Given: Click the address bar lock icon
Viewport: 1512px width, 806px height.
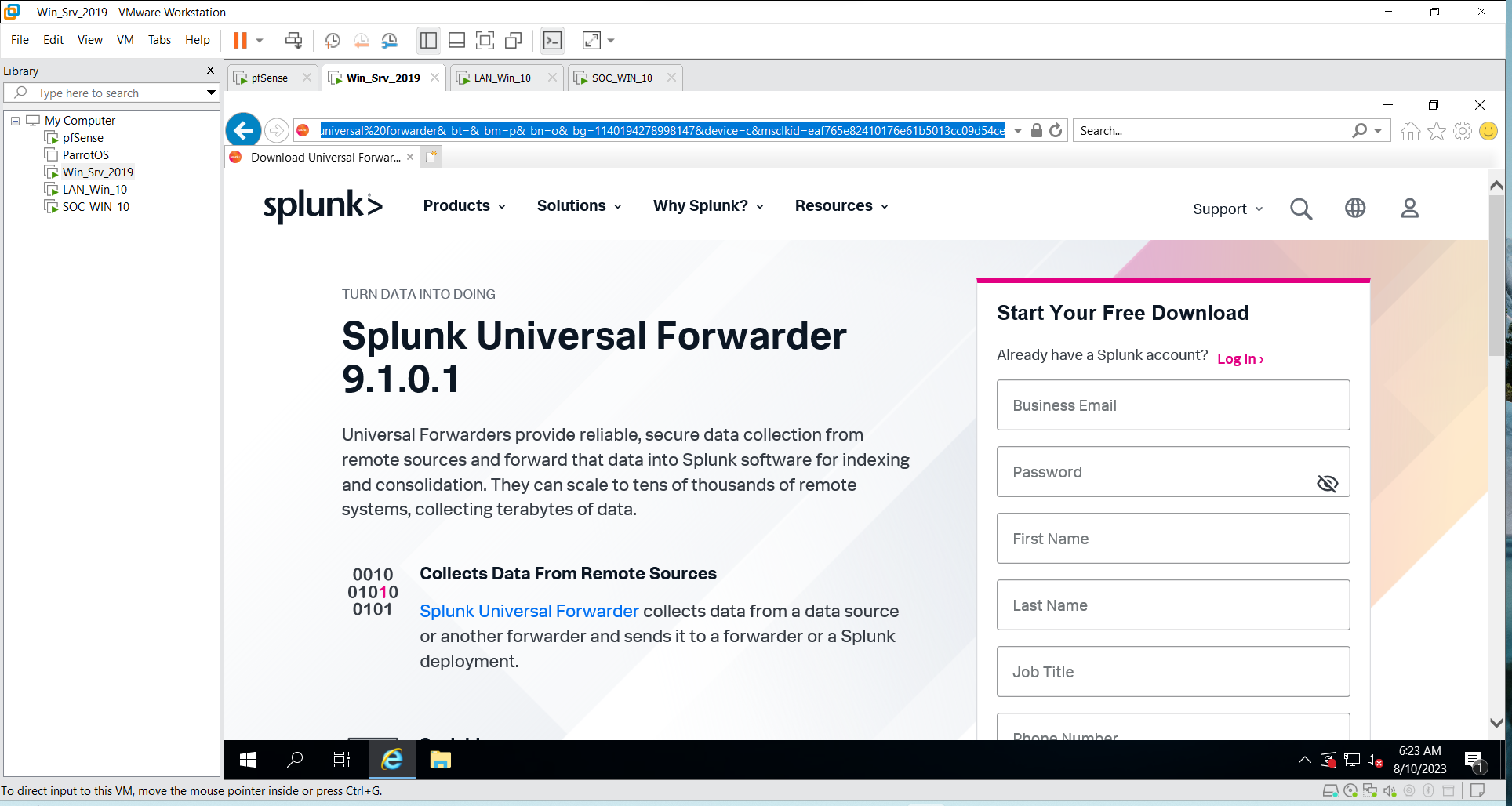Looking at the screenshot, I should click(1036, 130).
